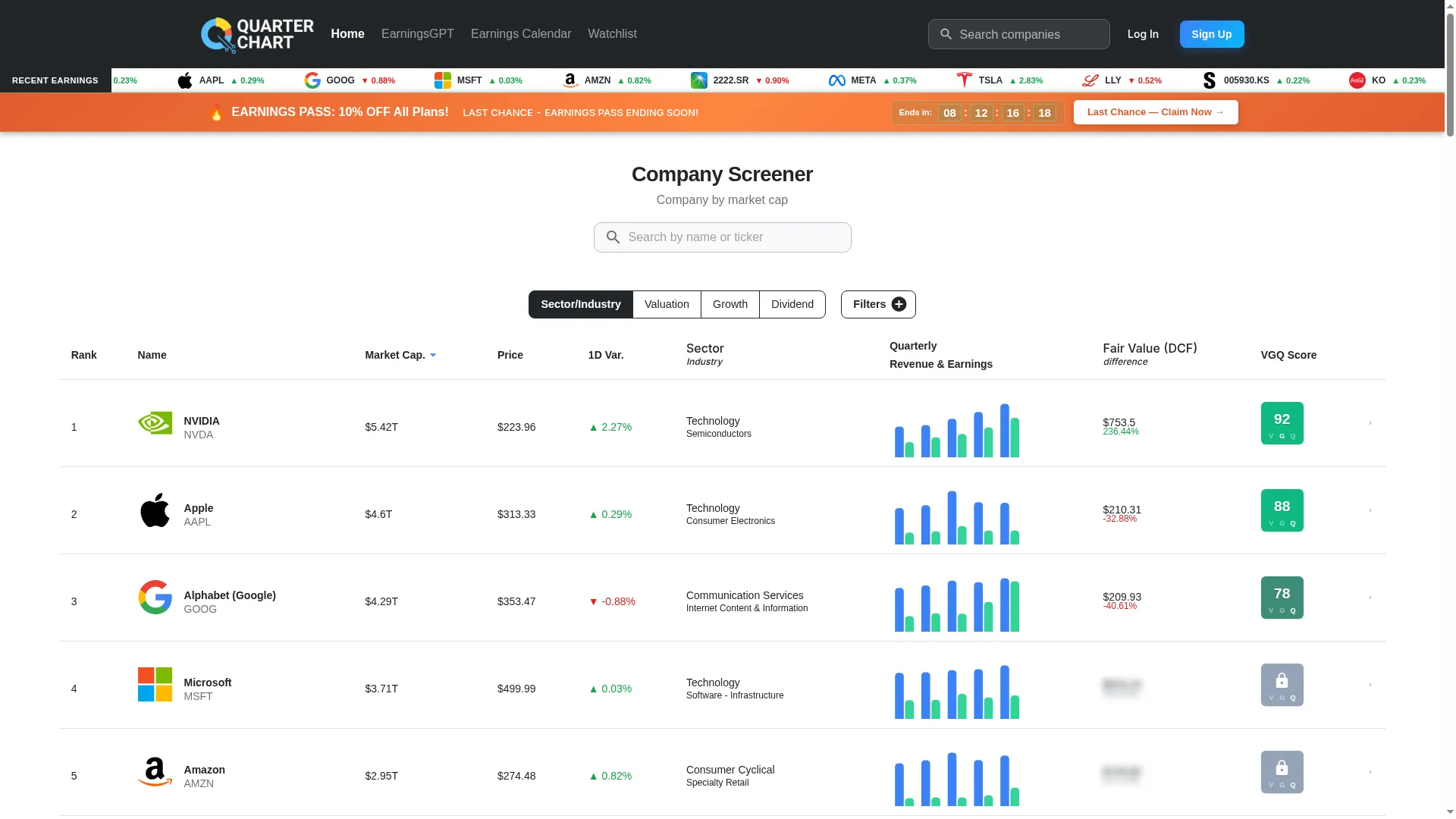Switch to the Dividend tab
1456x819 pixels.
click(792, 304)
